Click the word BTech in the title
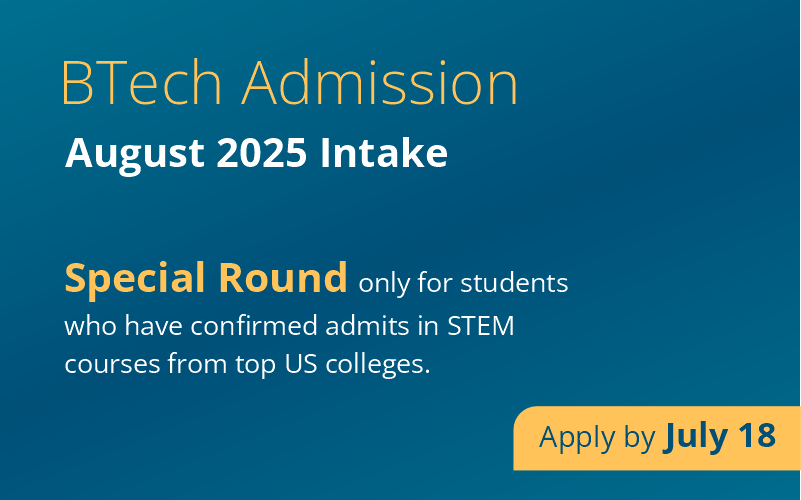Screen dimensions: 801x500 tap(142, 83)
